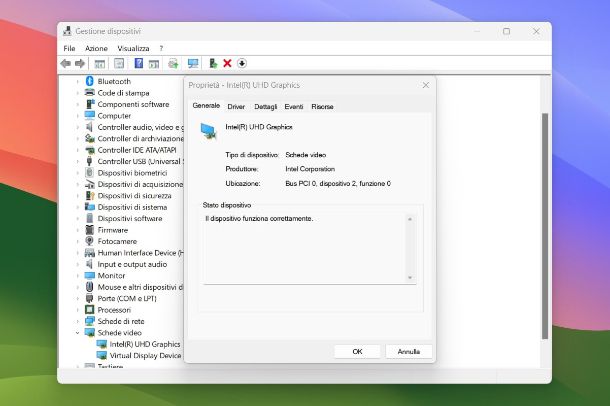Expand the Bluetooth category
Screen dimensions: 610x406
(x=77, y=81)
